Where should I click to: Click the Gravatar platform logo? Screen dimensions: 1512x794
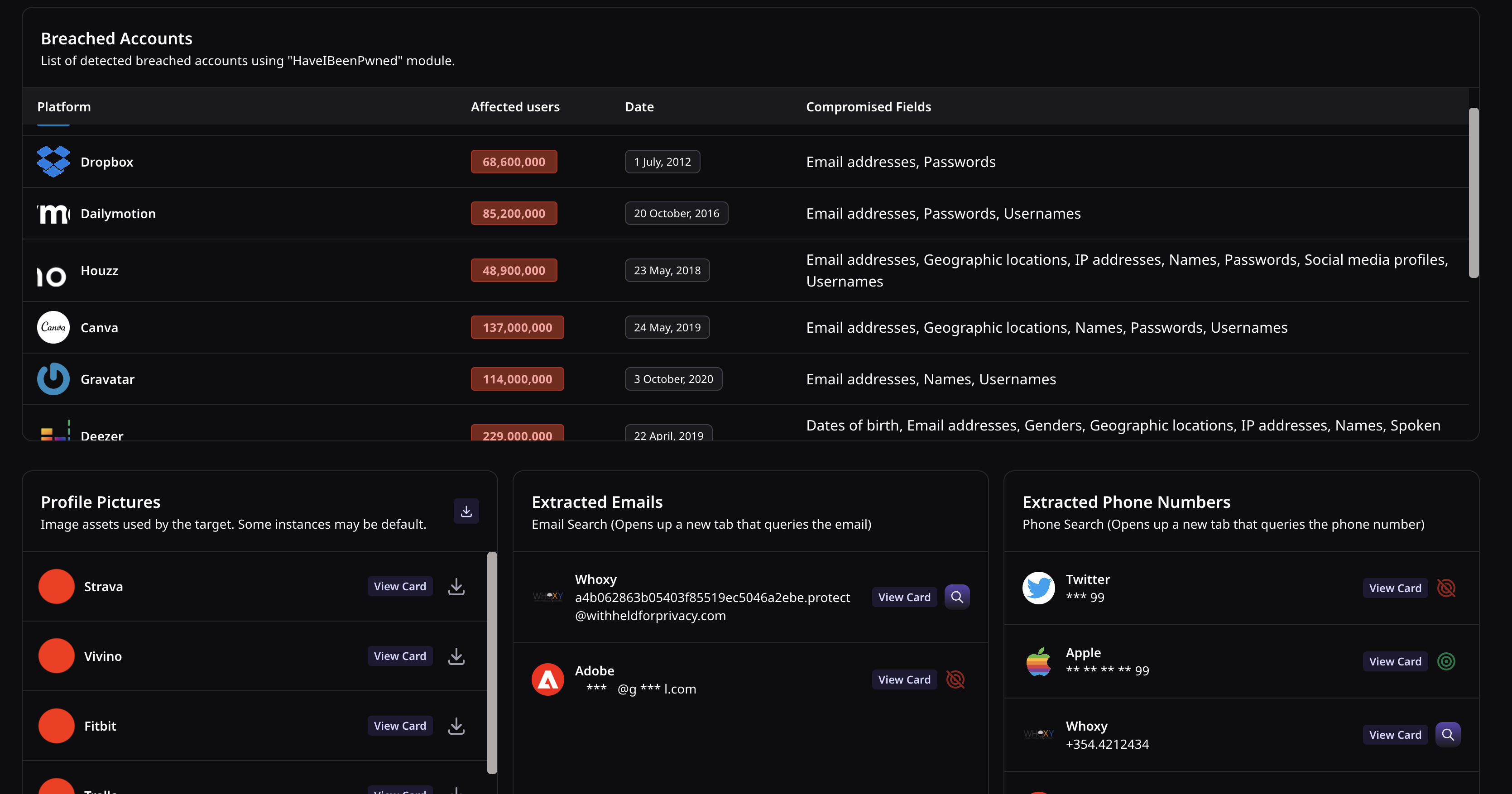click(53, 379)
